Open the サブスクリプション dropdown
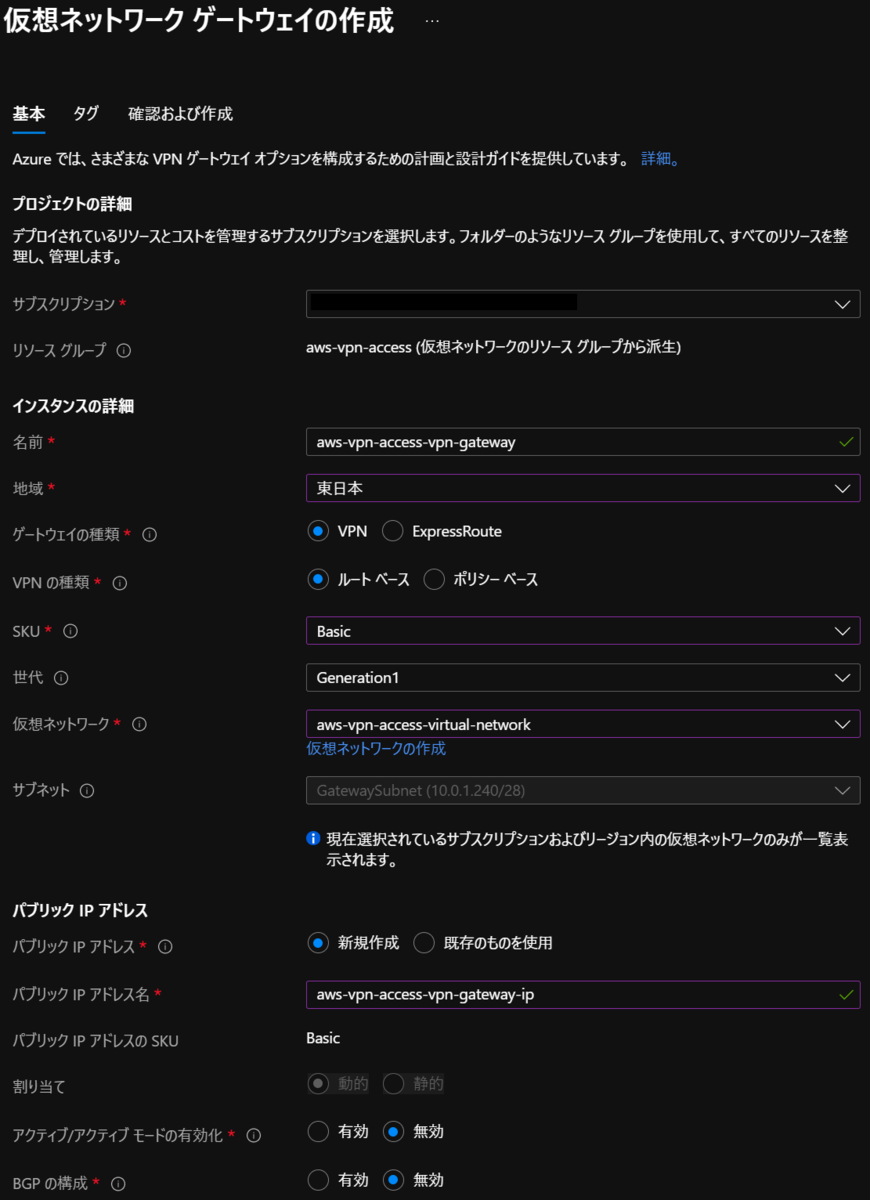The height and width of the screenshot is (1200, 870). [583, 304]
